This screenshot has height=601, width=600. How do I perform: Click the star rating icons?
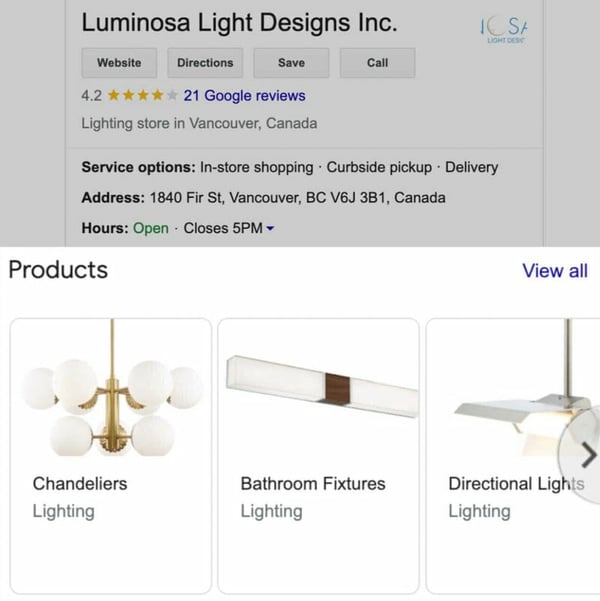143,95
